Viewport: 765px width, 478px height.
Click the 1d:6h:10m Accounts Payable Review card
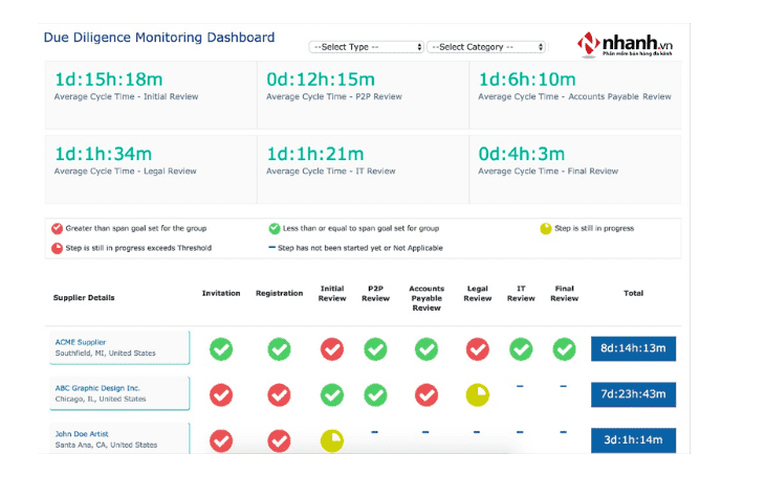(575, 95)
